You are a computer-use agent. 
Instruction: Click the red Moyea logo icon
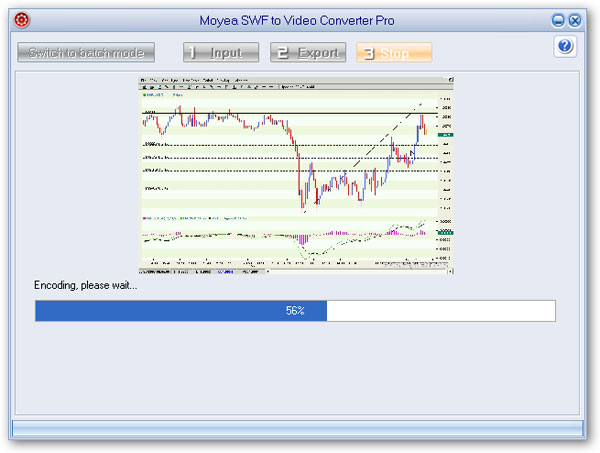(22, 20)
